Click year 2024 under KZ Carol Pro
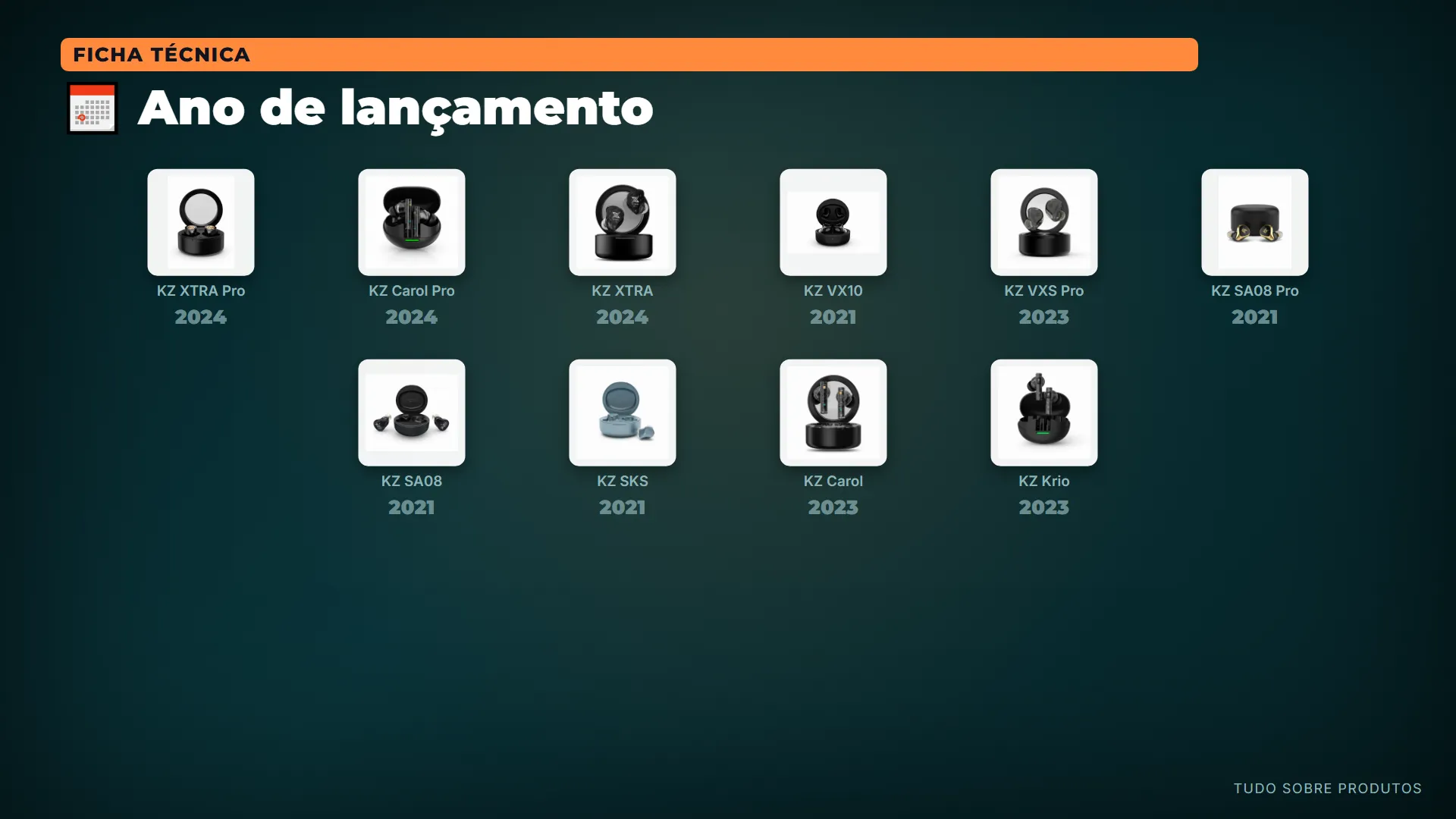This screenshot has width=1456, height=819. coord(412,317)
